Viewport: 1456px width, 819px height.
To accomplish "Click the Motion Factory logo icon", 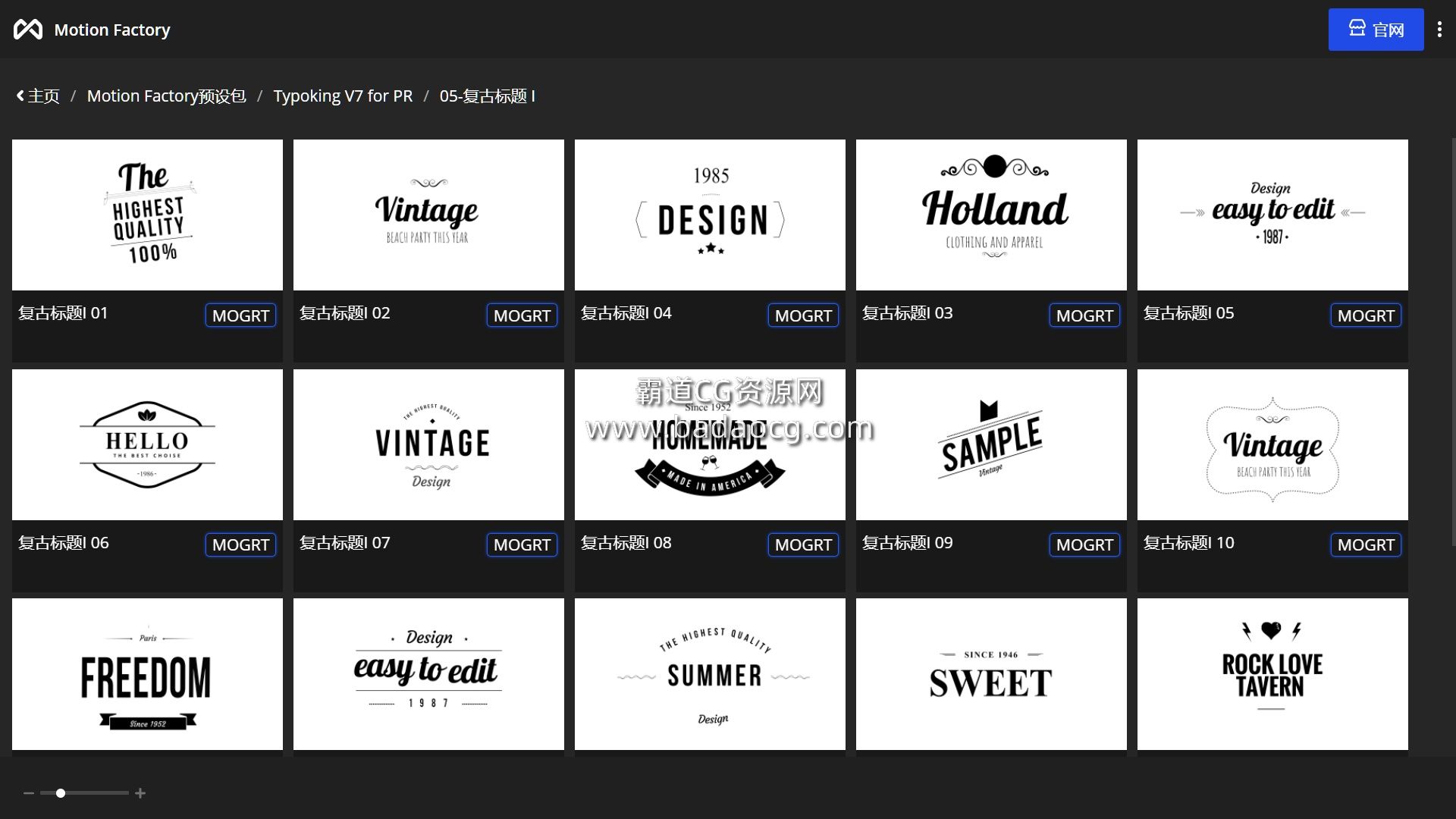I will click(x=28, y=30).
